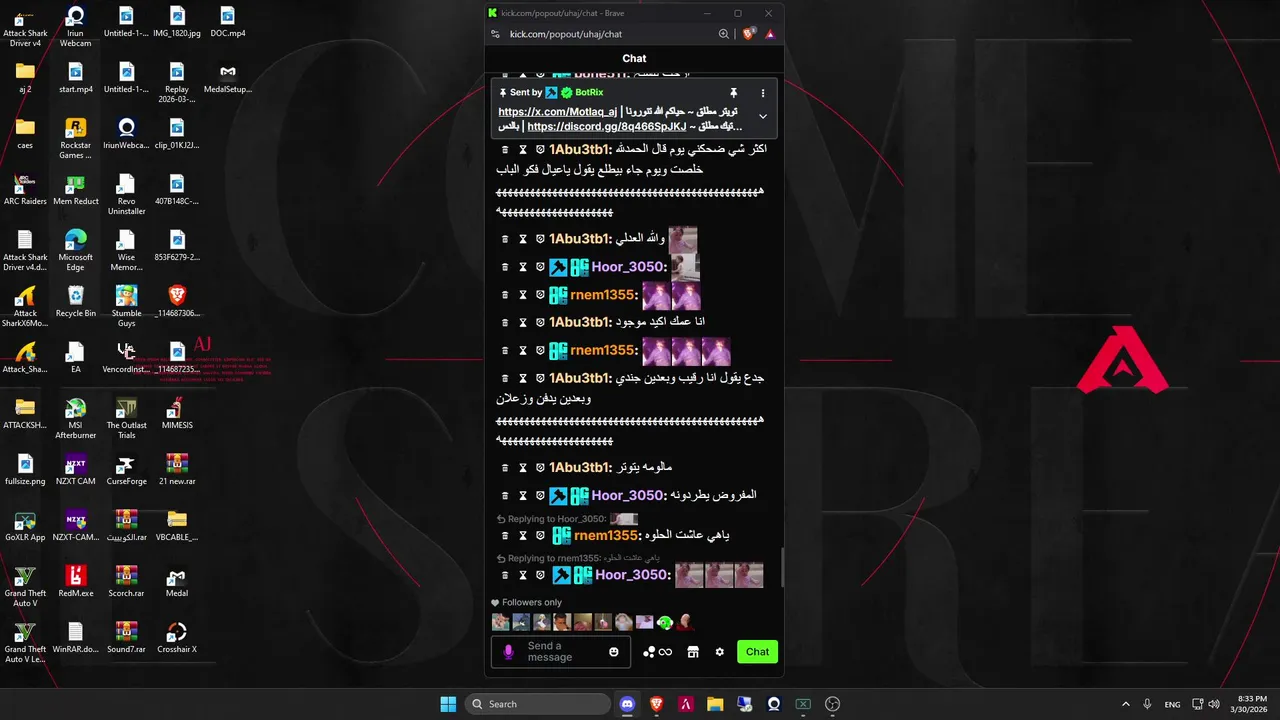Select Crosshair X desktop icon
This screenshot has height=720, width=1280.
(177, 637)
